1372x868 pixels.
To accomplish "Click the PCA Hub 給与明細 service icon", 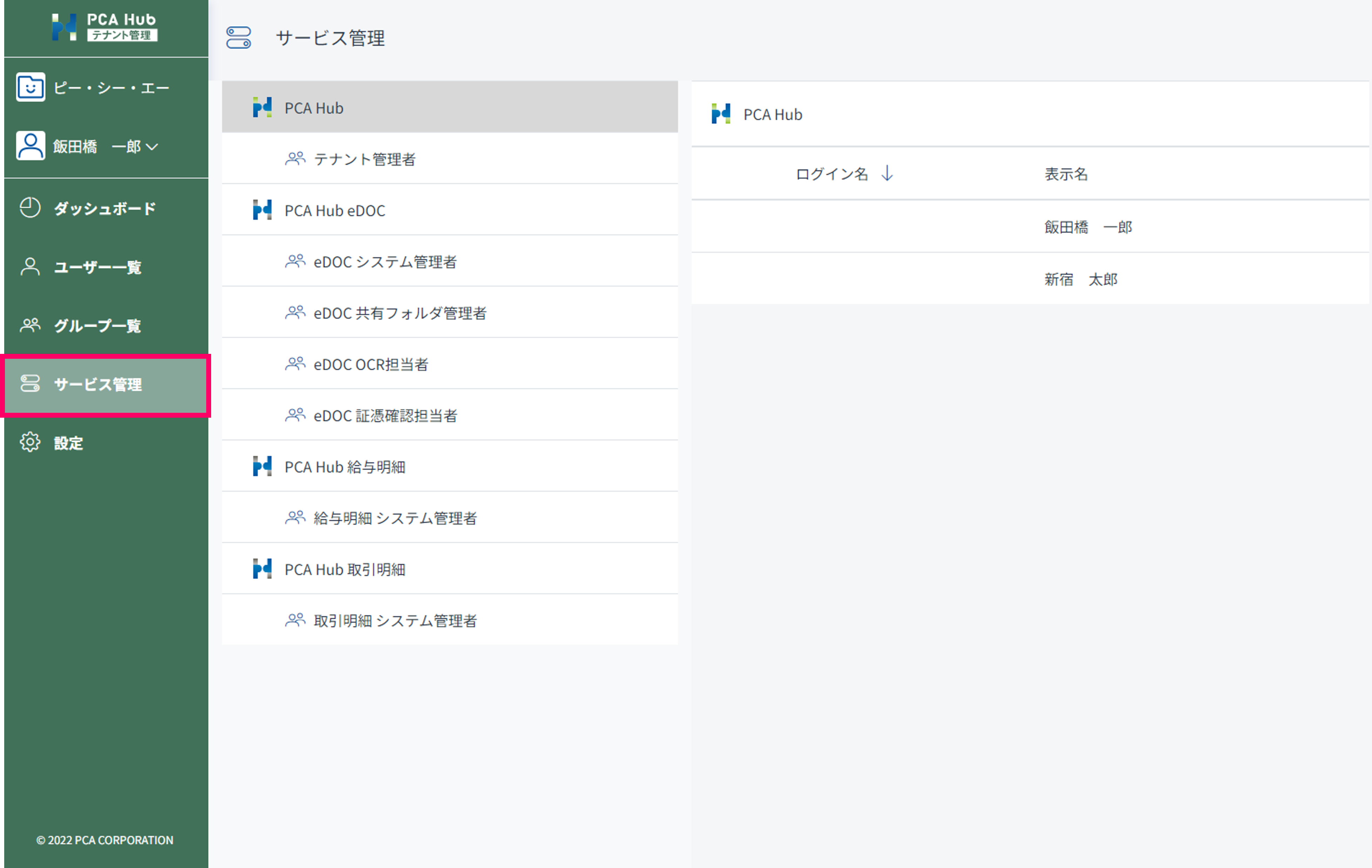I will pos(262,467).
